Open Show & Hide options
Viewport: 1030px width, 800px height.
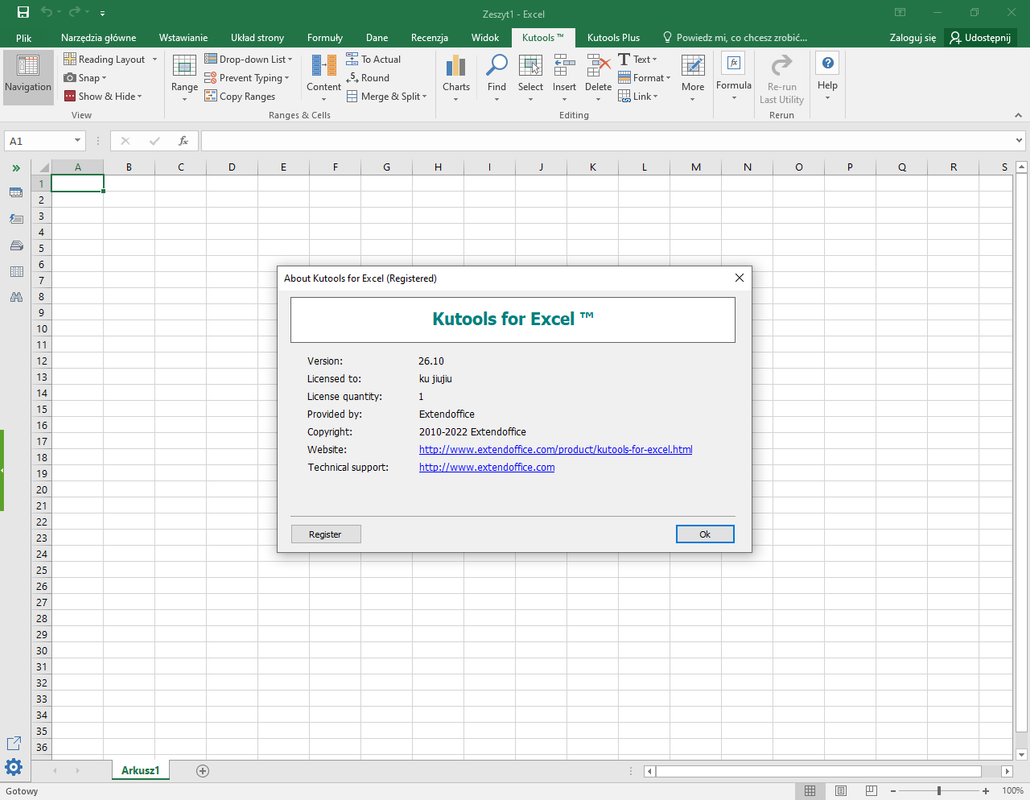102,96
